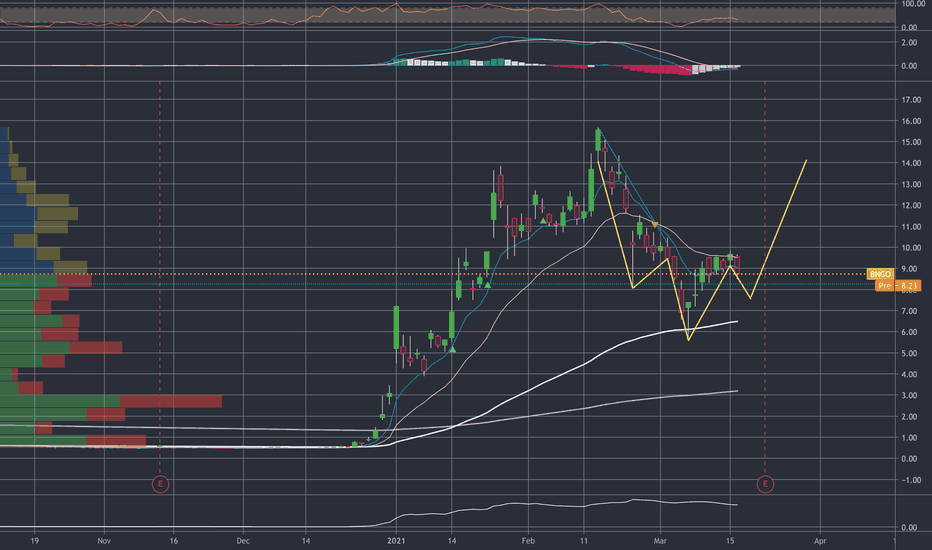Click the 19 date label on time axis

click(34, 540)
